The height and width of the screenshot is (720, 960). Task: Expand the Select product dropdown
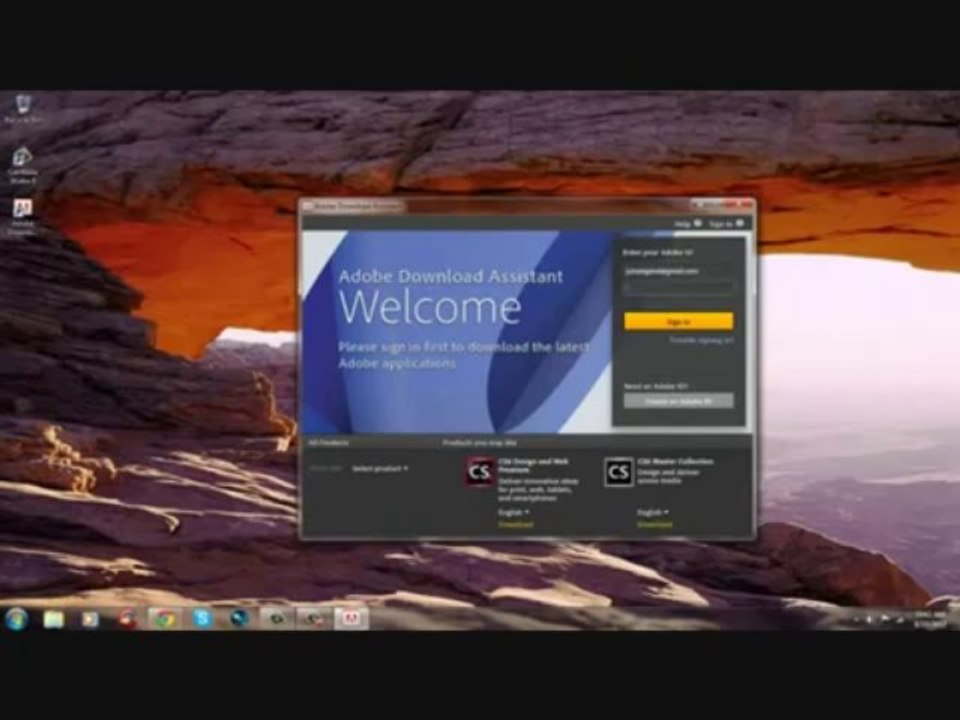click(x=380, y=468)
